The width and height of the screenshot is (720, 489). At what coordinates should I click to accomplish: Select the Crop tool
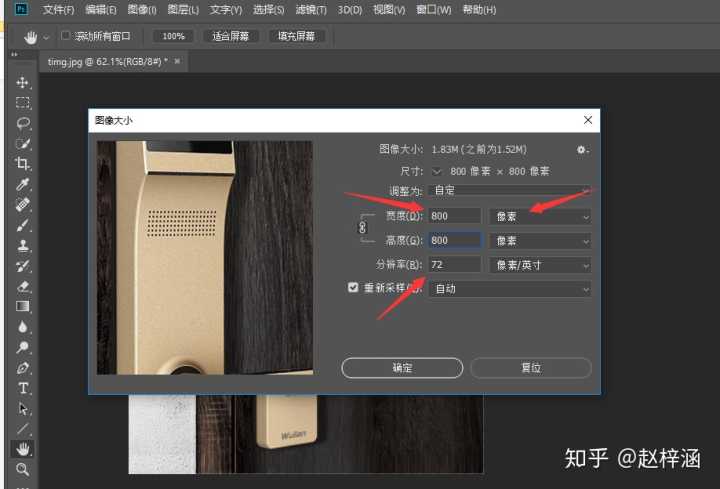pos(22,164)
